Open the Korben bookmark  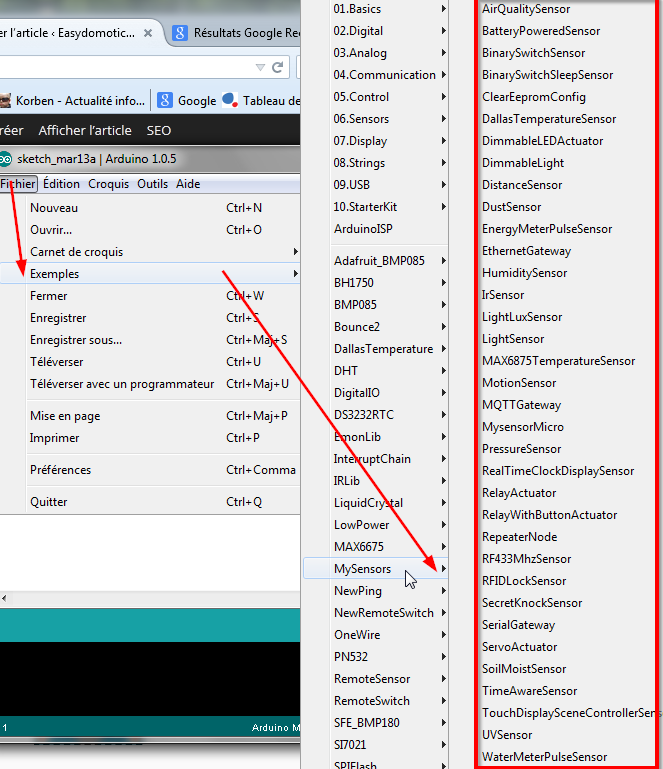click(73, 101)
